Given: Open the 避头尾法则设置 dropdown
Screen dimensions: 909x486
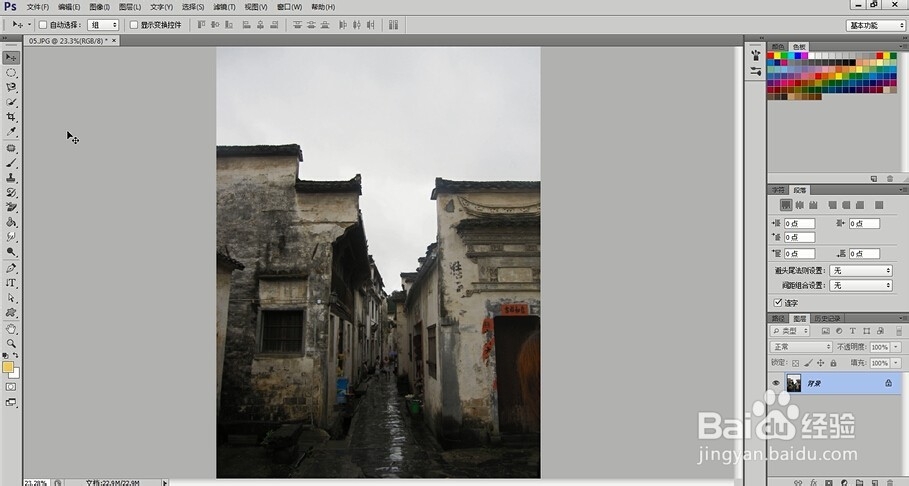Looking at the screenshot, I should coord(861,271).
